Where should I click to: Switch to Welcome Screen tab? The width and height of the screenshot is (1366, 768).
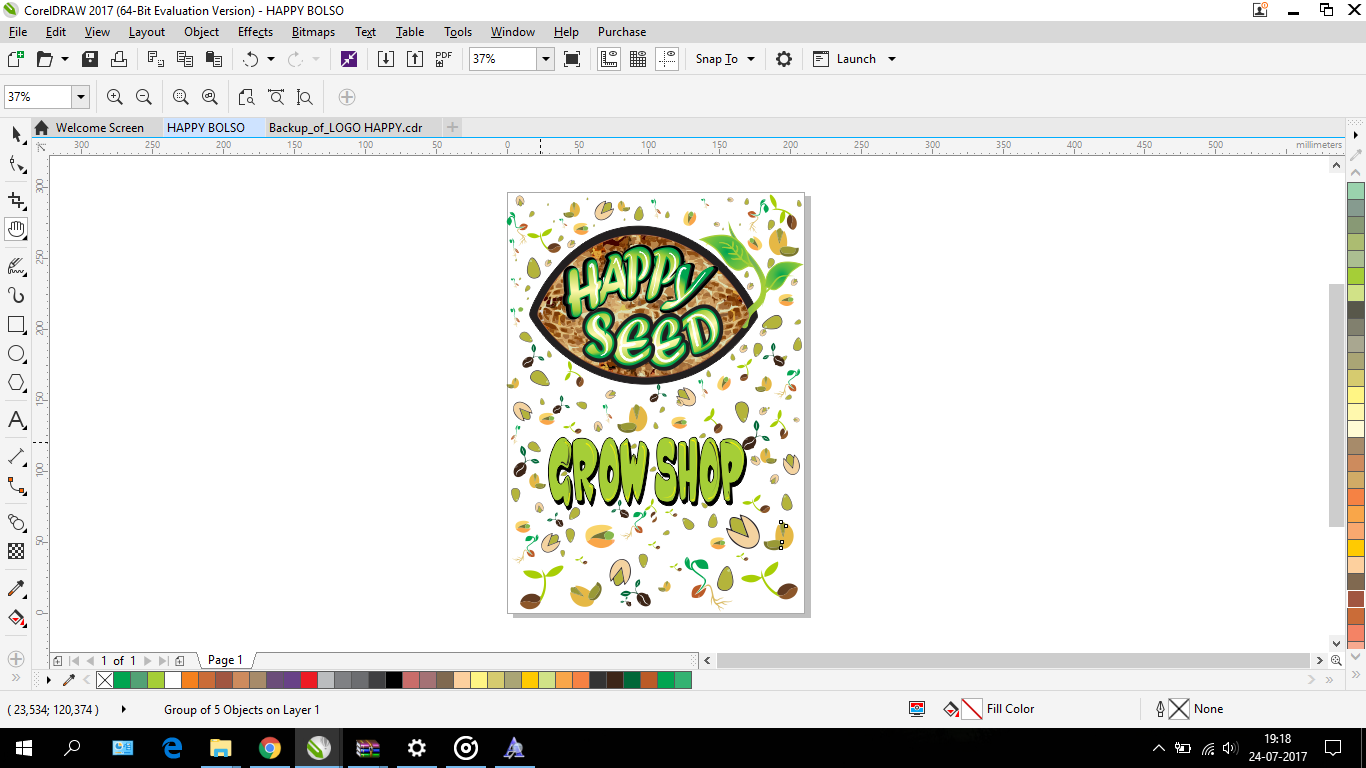99,127
